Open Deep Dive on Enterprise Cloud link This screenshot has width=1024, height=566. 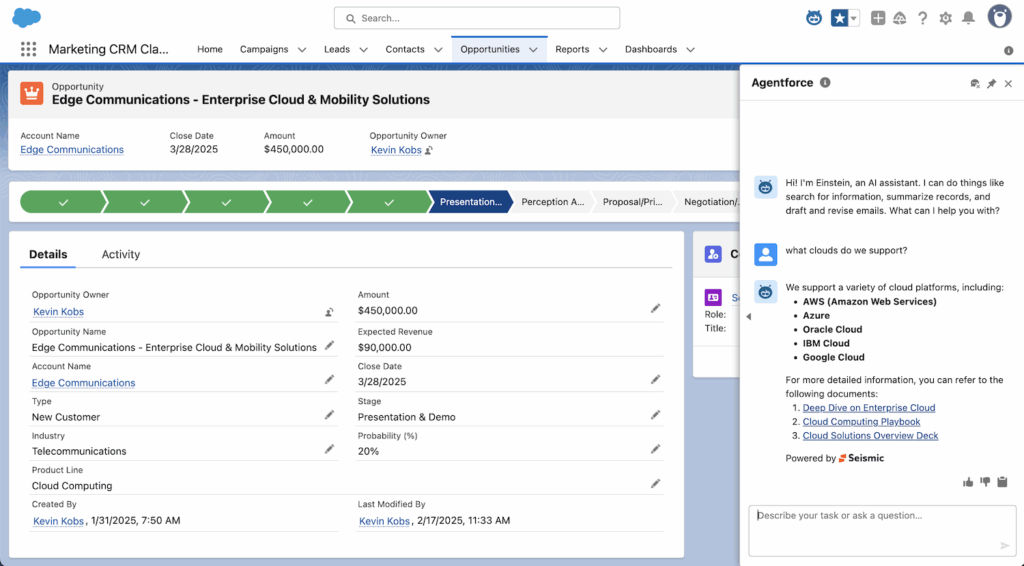coord(869,407)
